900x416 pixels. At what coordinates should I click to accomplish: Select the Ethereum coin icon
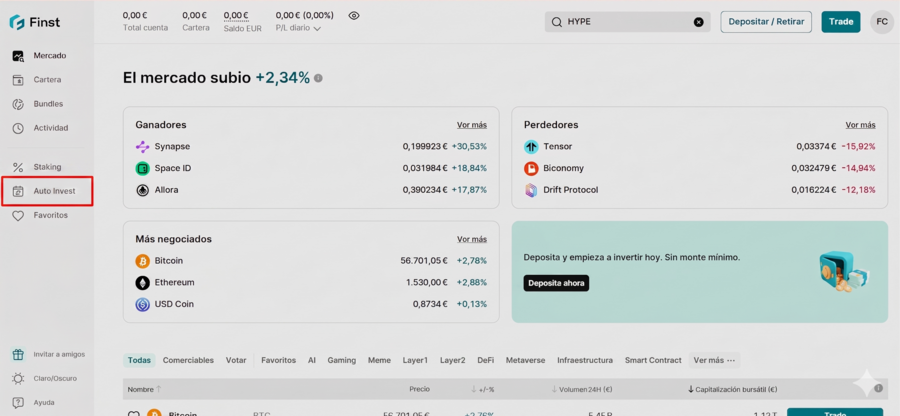pos(142,282)
